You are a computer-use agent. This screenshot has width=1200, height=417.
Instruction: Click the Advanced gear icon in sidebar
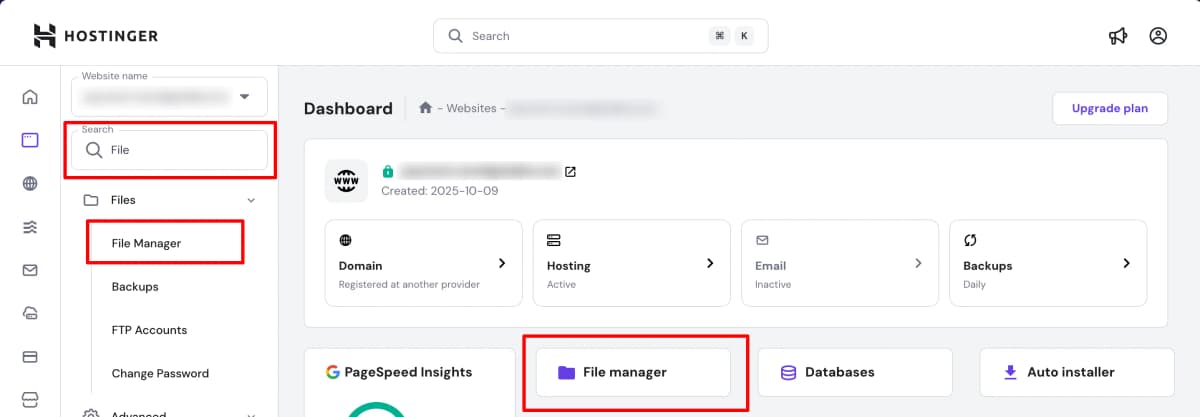(91, 413)
